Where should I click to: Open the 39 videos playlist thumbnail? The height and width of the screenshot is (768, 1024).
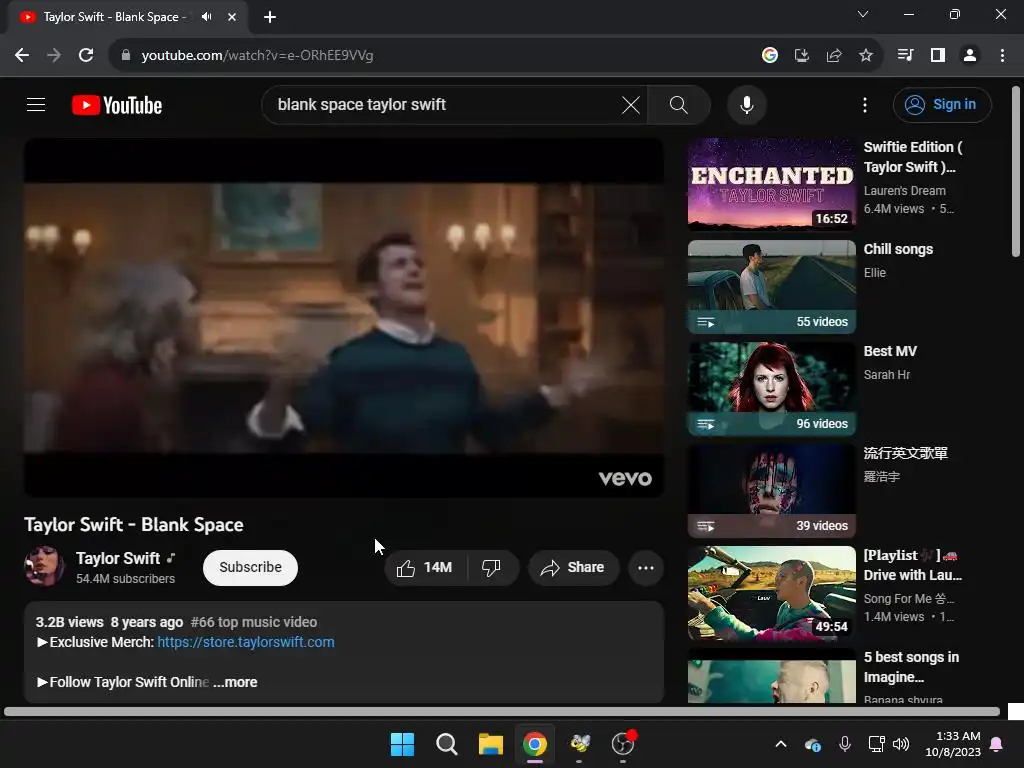[771, 490]
